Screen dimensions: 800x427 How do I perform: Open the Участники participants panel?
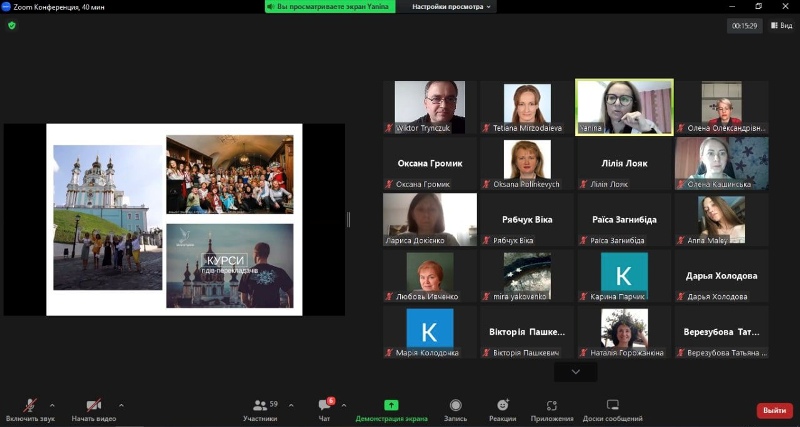260,410
